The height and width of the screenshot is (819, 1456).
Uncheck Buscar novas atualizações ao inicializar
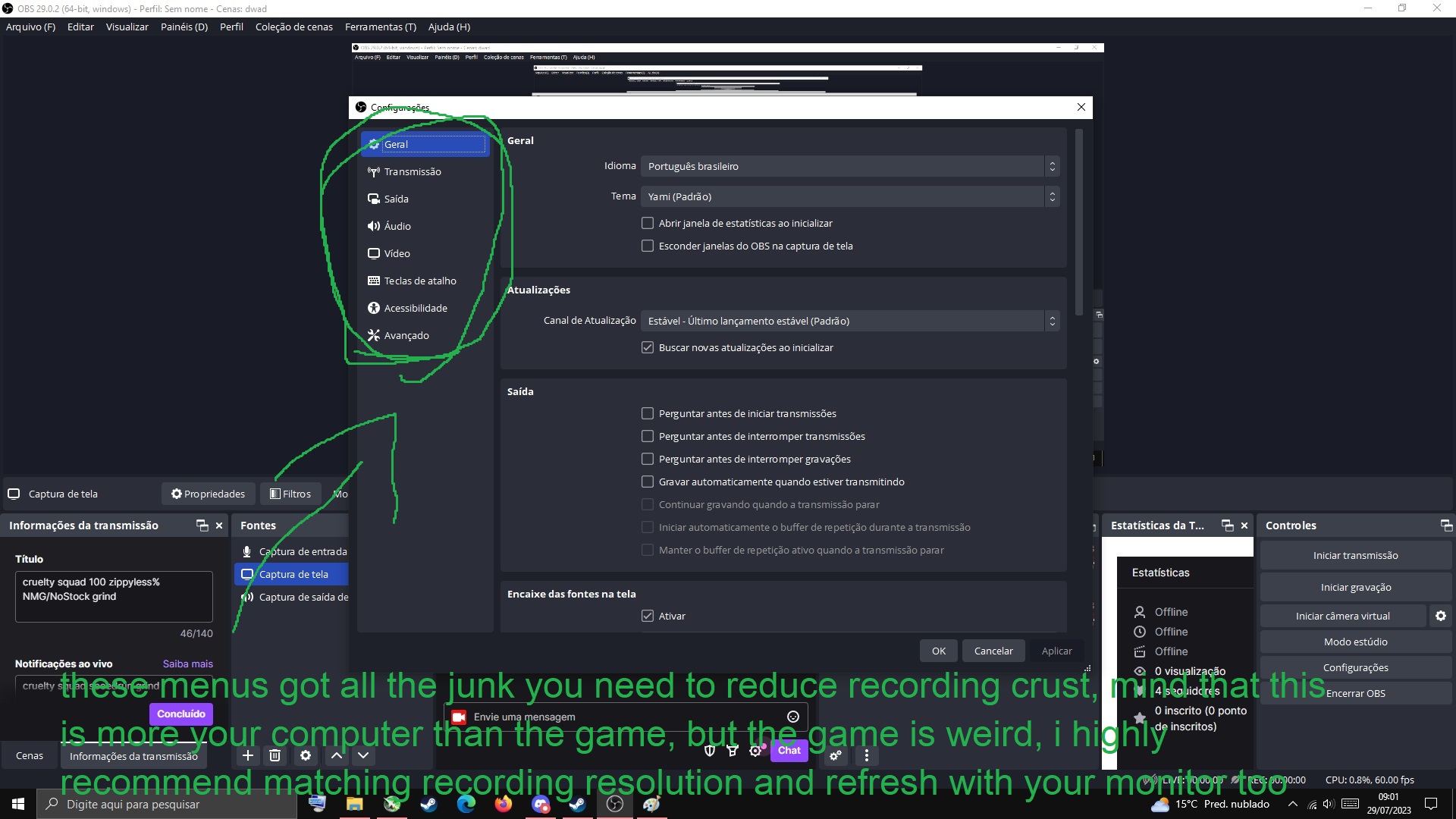(648, 347)
